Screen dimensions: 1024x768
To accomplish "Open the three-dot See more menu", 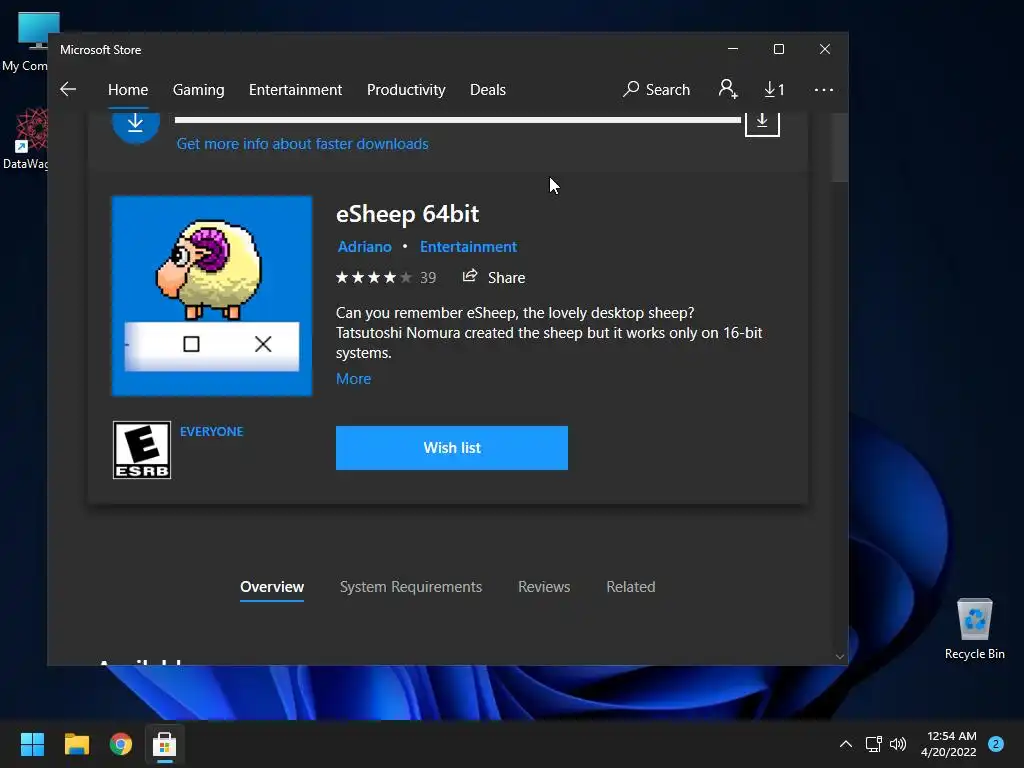I will click(x=824, y=89).
